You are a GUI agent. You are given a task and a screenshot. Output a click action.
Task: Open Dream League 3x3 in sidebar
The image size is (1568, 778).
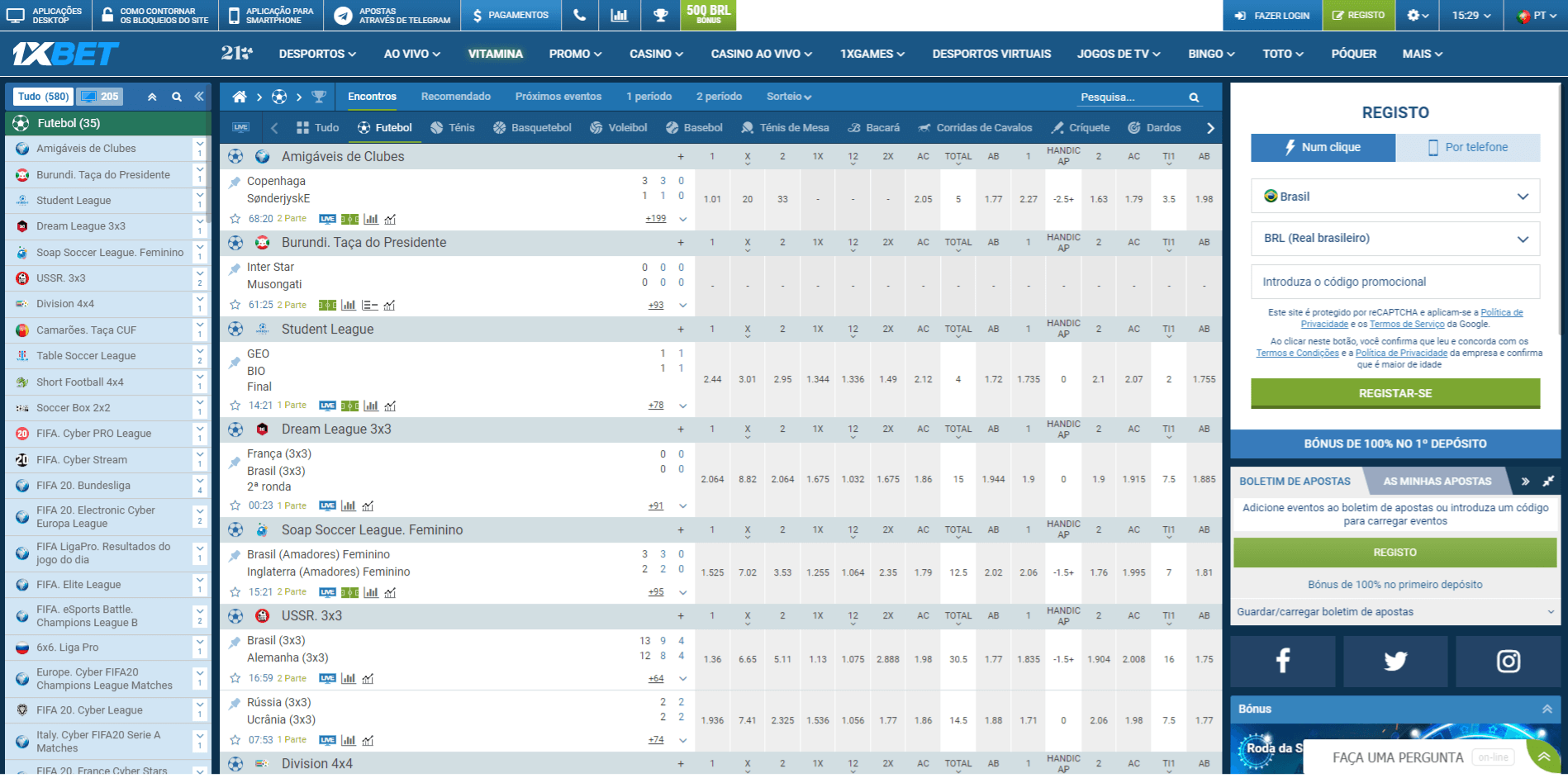[x=81, y=226]
